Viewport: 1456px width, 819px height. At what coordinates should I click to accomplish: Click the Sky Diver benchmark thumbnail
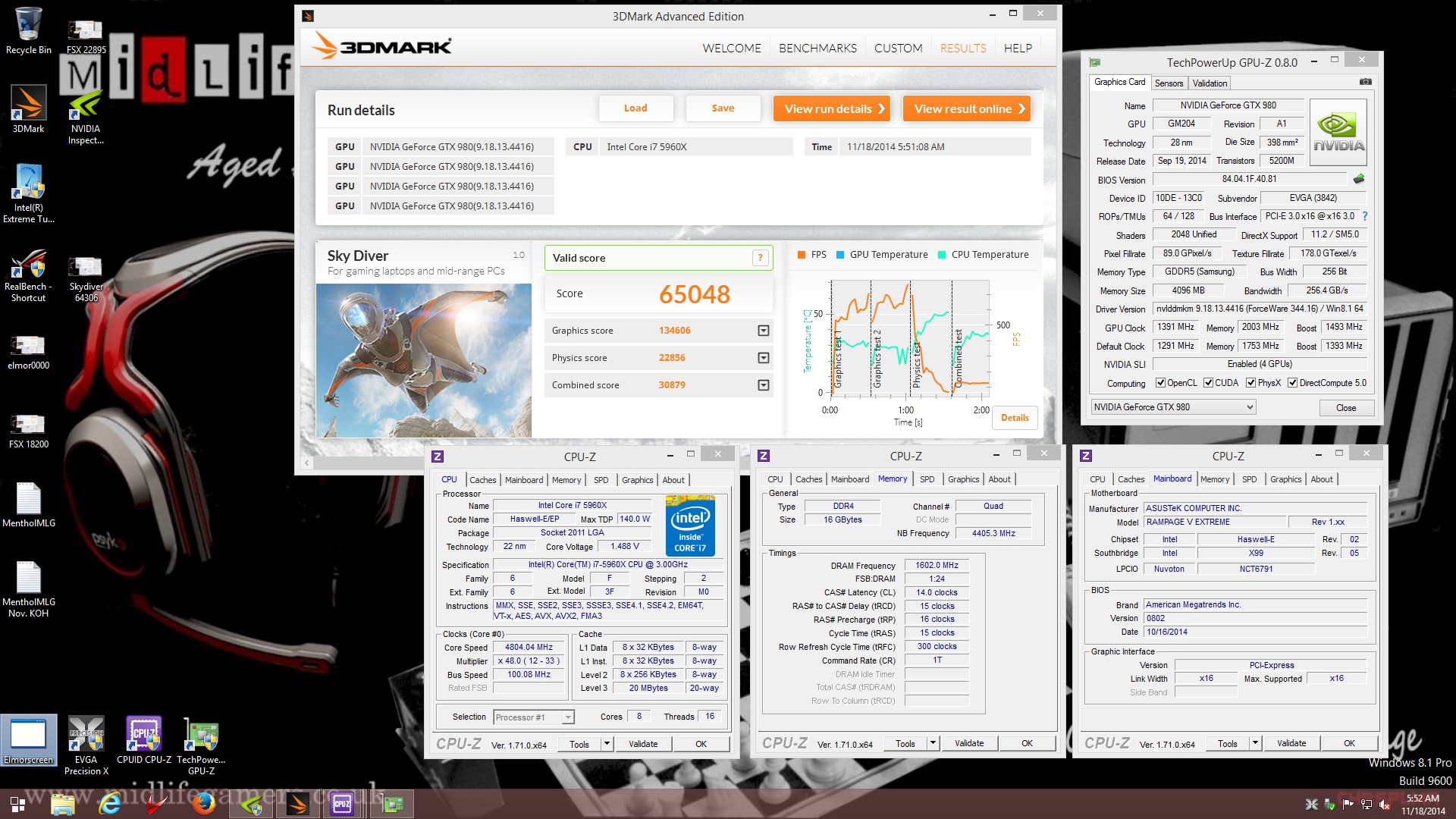click(424, 360)
